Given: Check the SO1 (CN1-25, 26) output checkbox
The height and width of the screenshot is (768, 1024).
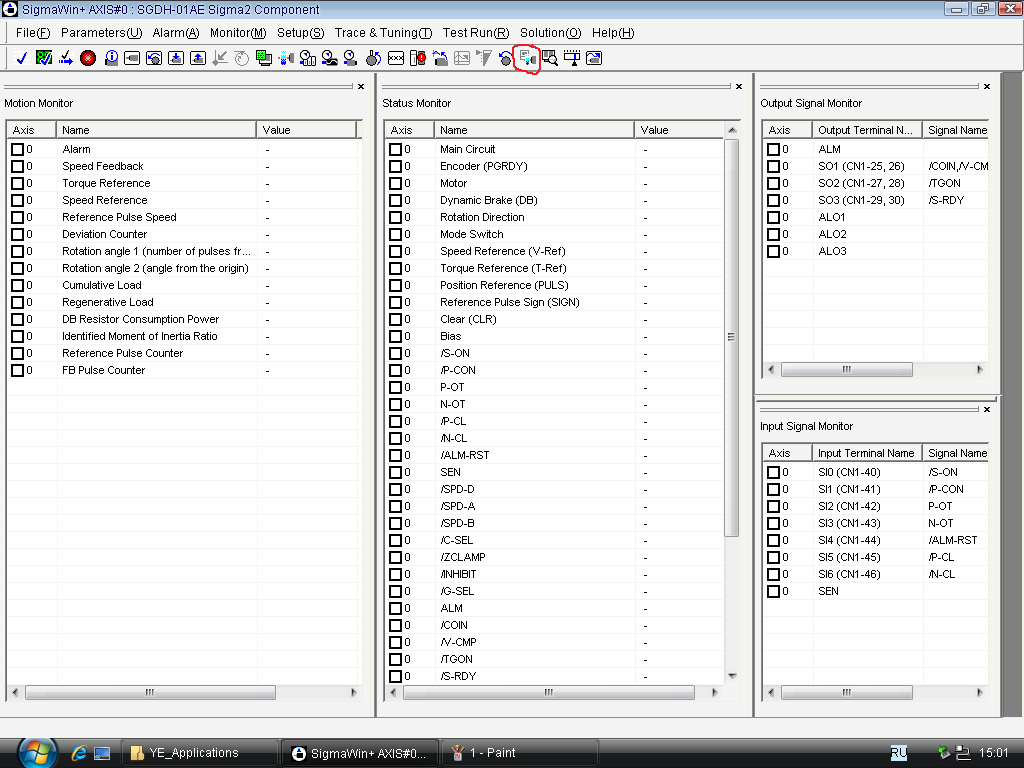Looking at the screenshot, I should [773, 166].
